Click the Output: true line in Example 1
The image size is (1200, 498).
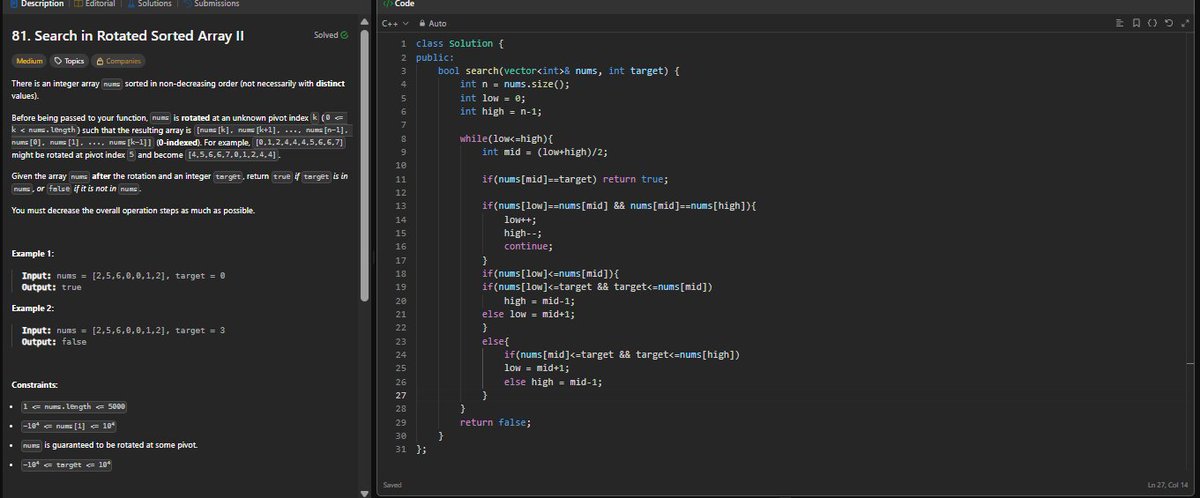click(x=52, y=287)
